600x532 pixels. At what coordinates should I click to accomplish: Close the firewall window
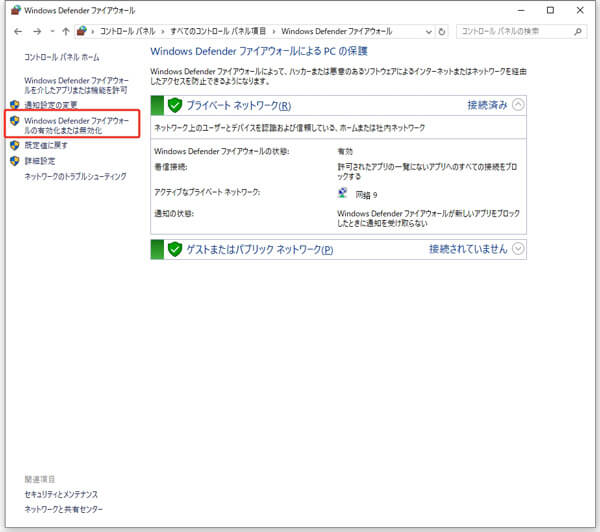pyautogui.click(x=580, y=10)
